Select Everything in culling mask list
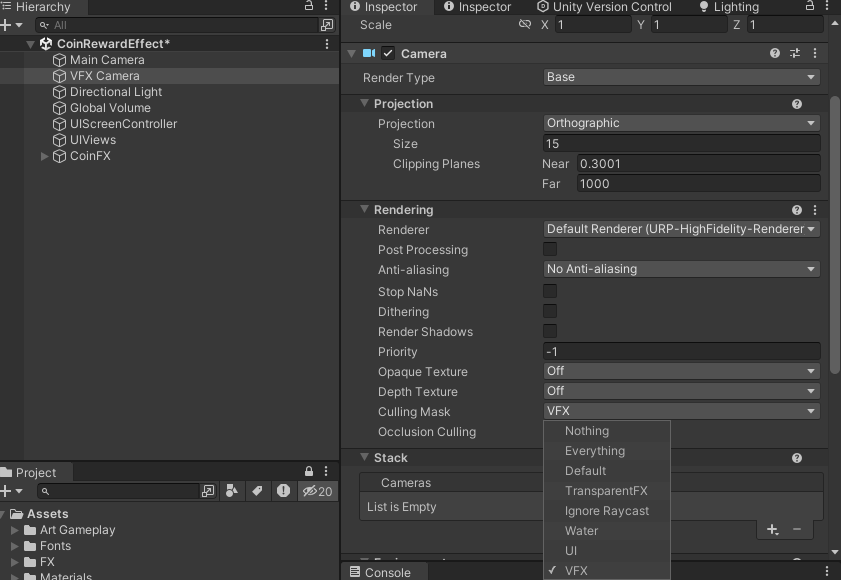This screenshot has height=580, width=841. [x=607, y=451]
